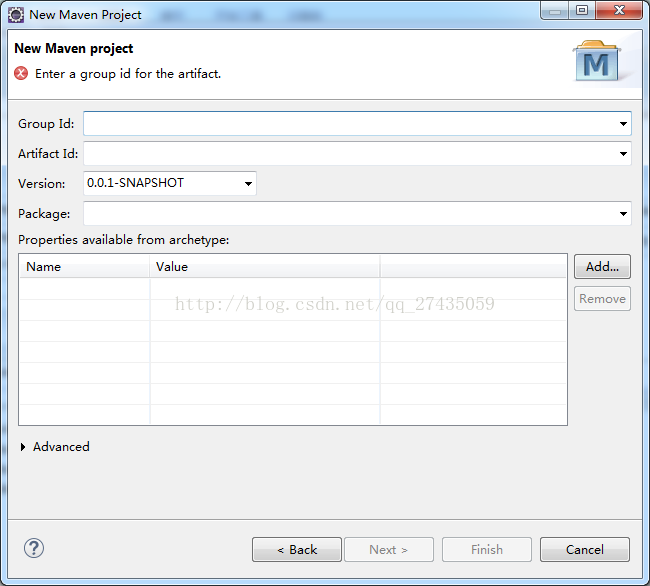This screenshot has width=650, height=586.
Task: Click the Add... property button
Action: click(x=602, y=266)
